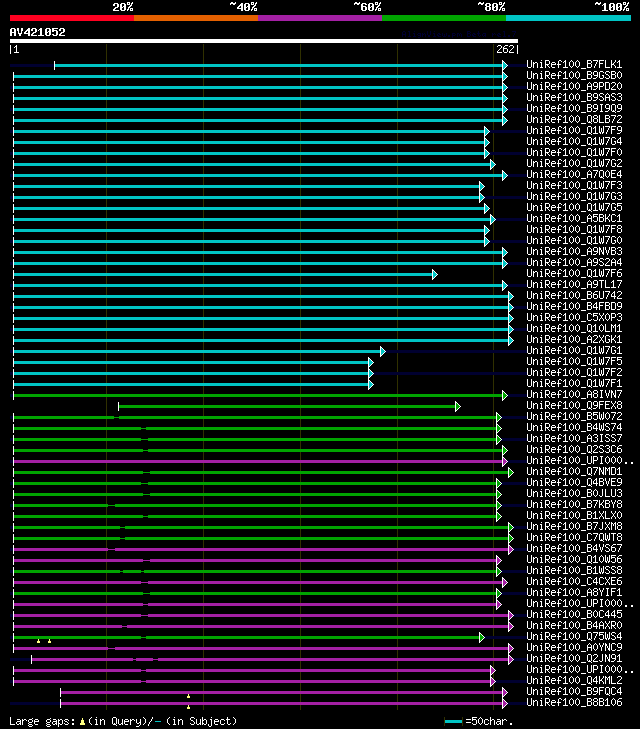Click the UniRef100_Q9FEX8 label
The image size is (640, 729).
[574, 405]
